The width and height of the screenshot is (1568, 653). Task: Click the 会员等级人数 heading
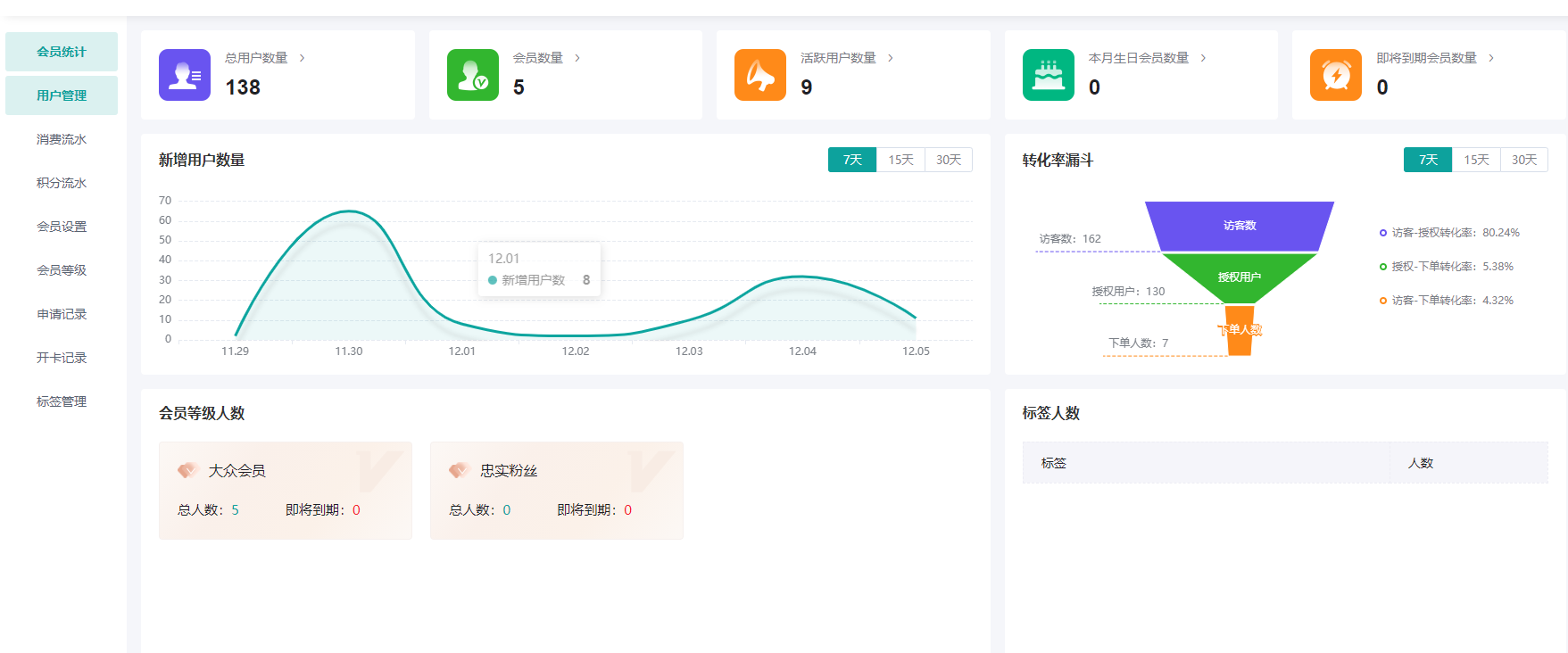coord(202,413)
